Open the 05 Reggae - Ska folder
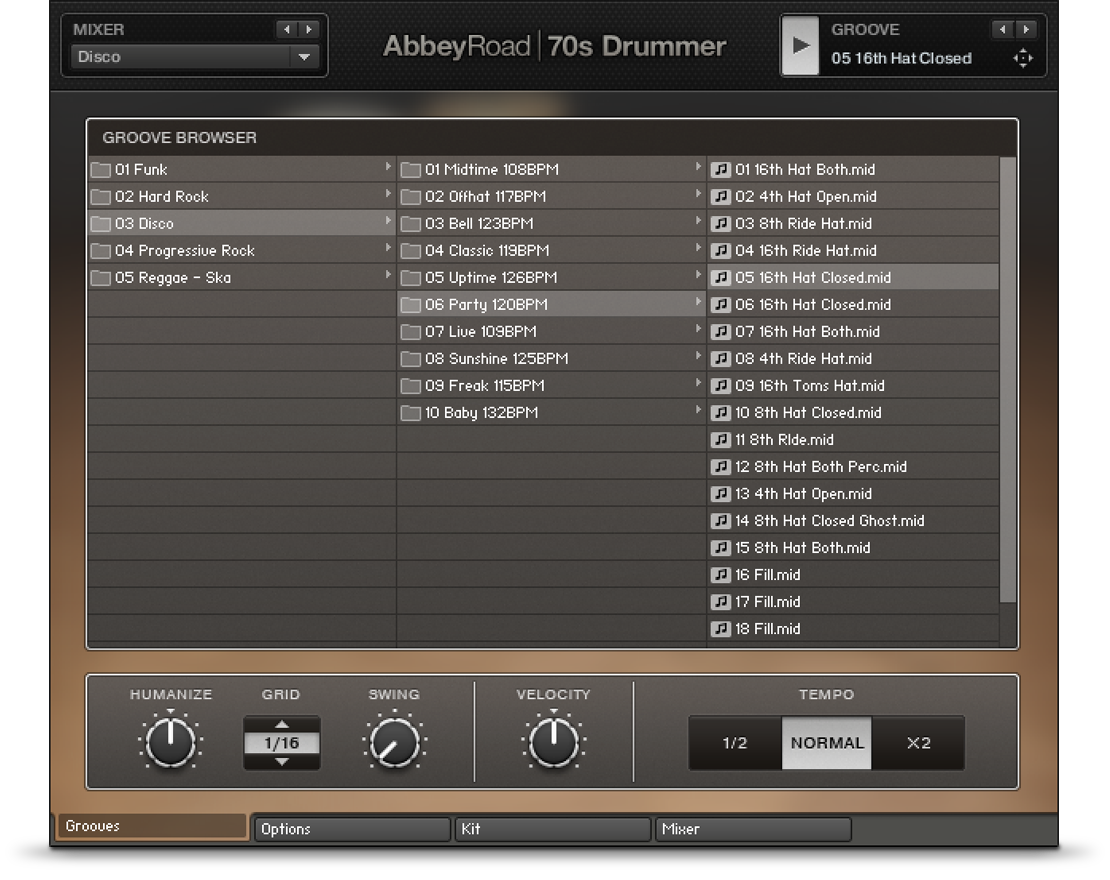Screen dimensions: 1110x880 [241, 277]
